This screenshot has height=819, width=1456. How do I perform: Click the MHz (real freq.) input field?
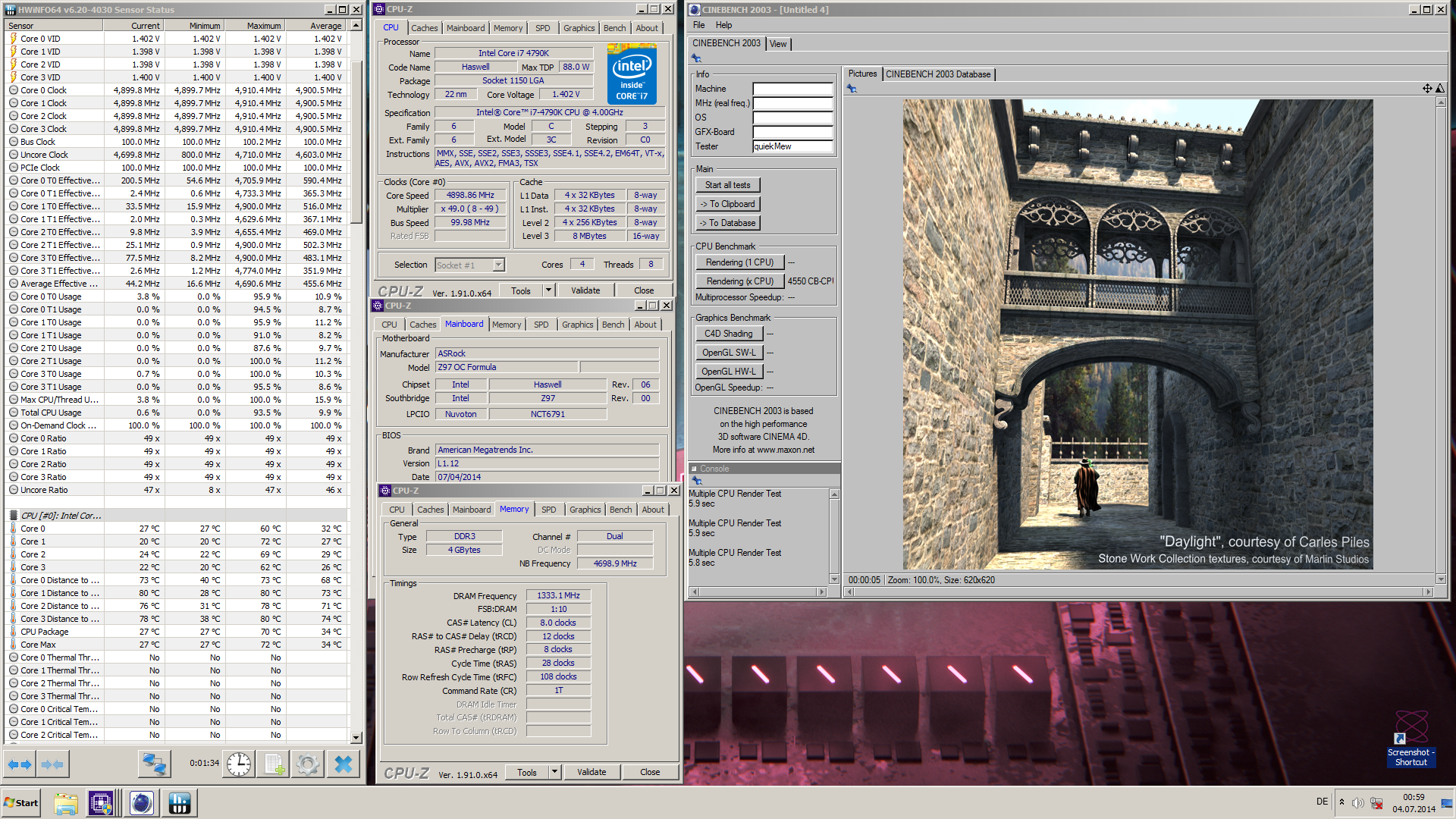click(x=792, y=103)
